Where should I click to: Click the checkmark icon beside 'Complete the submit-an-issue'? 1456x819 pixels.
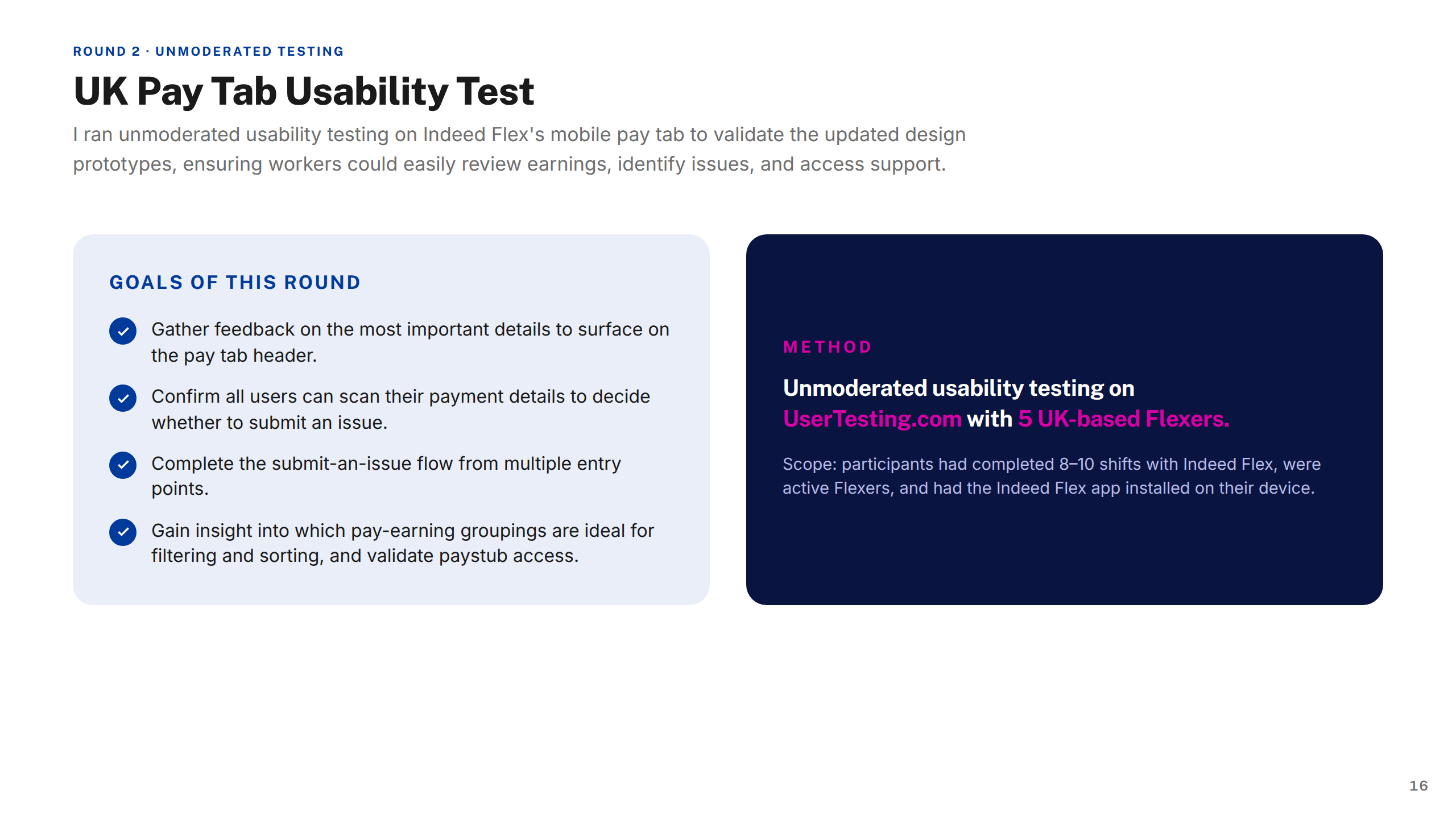pyautogui.click(x=123, y=465)
